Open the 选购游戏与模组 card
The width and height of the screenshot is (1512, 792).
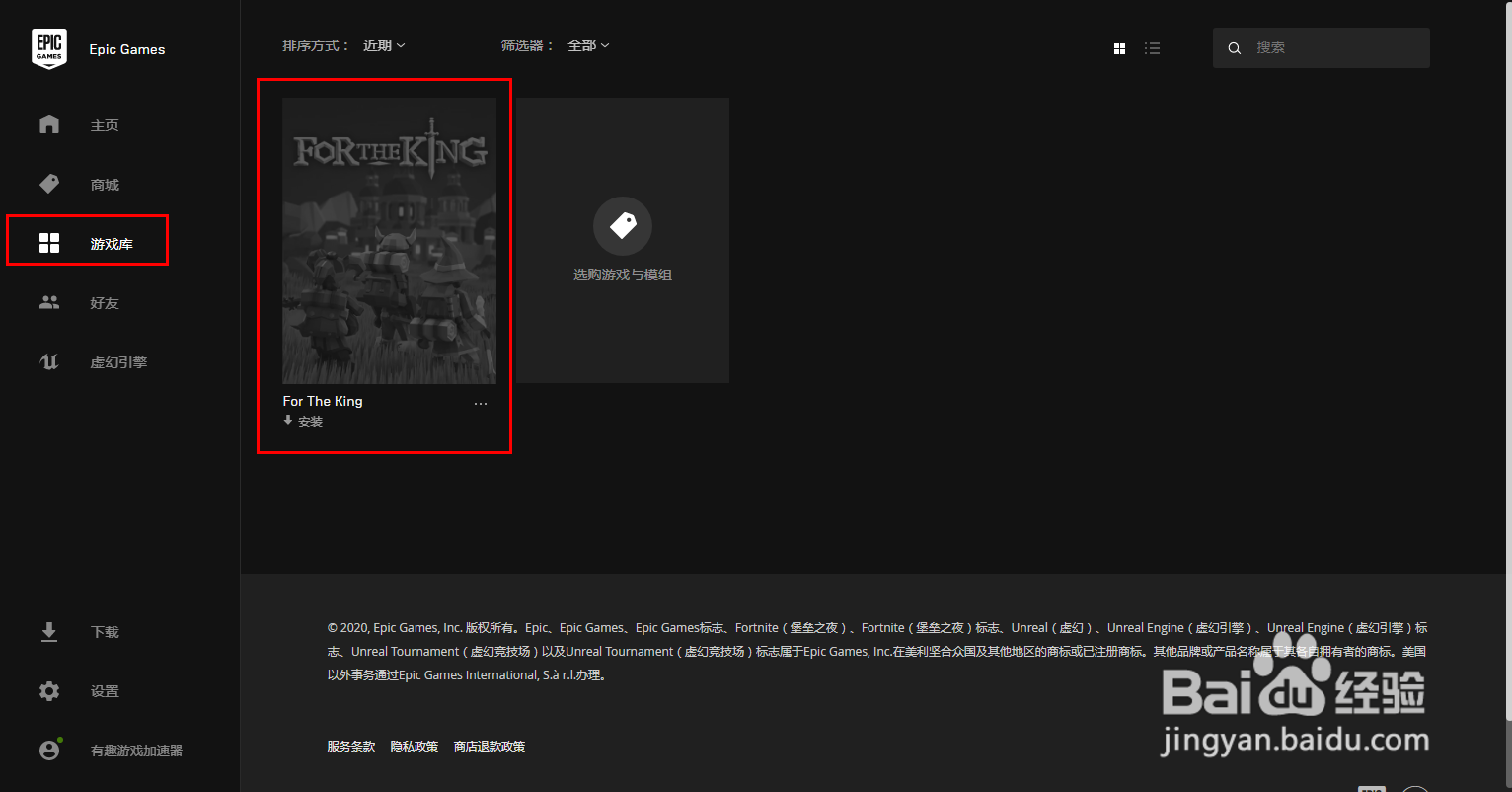[622, 240]
